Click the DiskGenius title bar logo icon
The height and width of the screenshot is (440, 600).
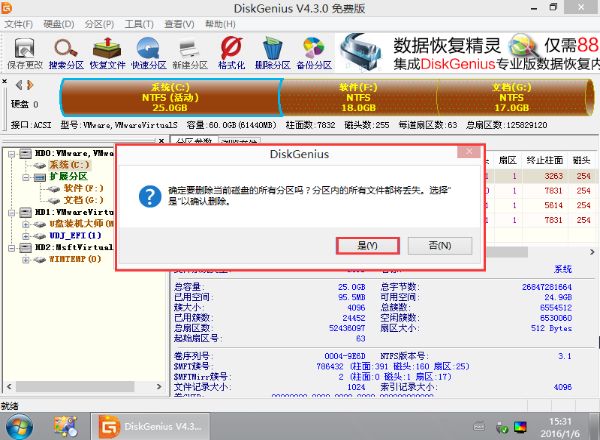tap(7, 8)
